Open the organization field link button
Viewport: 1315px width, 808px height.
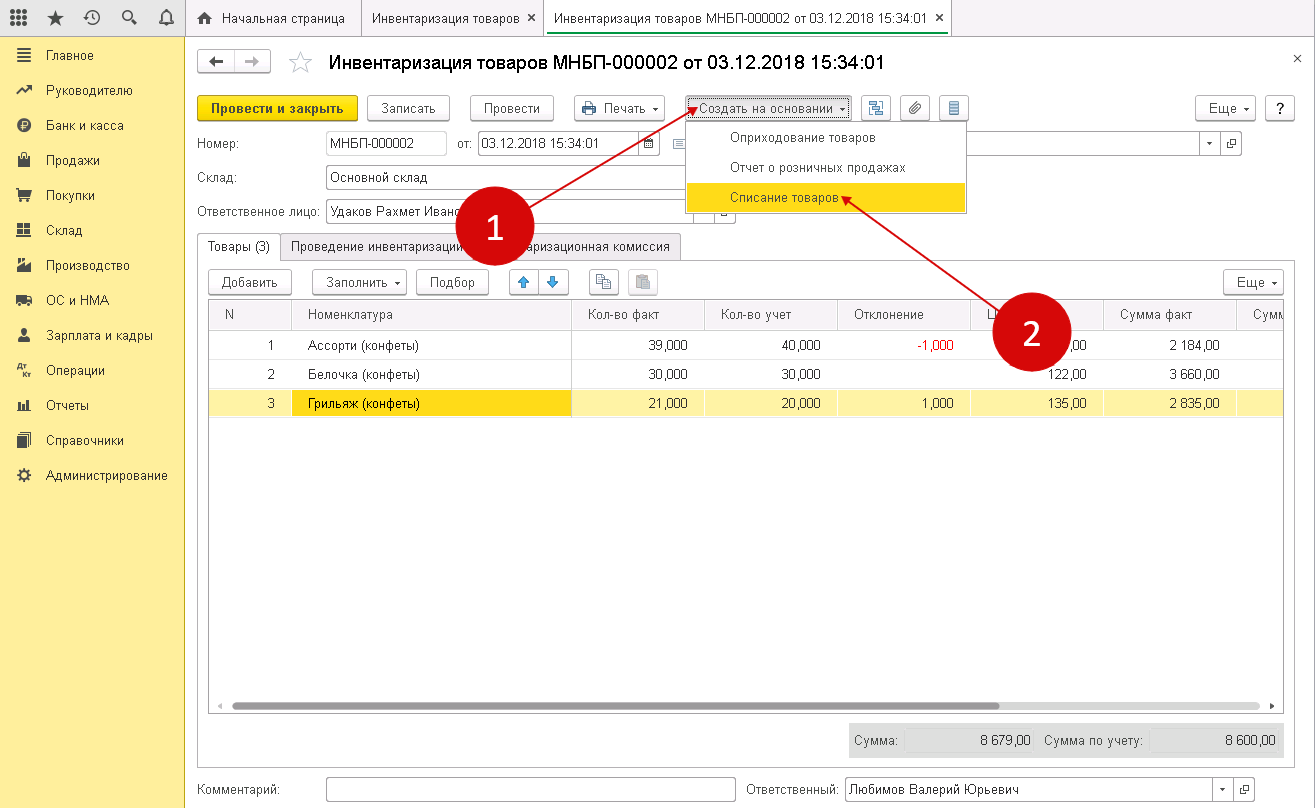click(x=1232, y=143)
